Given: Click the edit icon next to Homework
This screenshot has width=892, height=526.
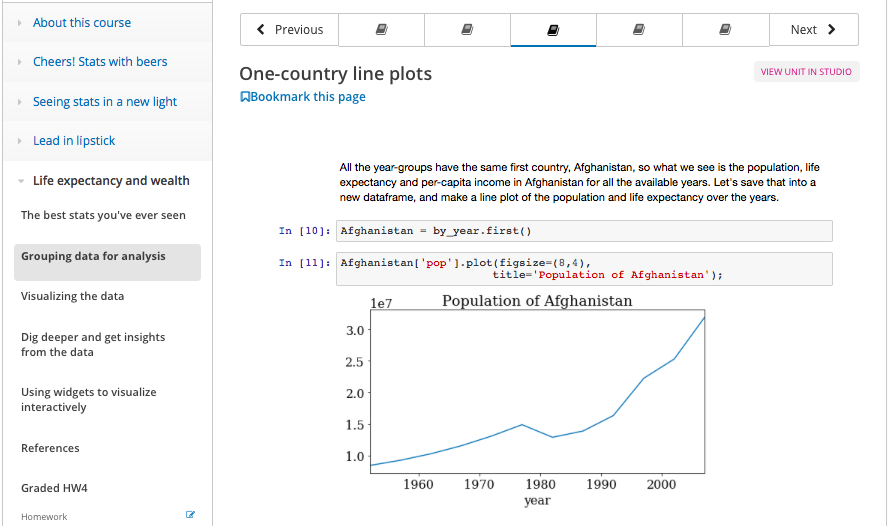Looking at the screenshot, I should tap(190, 515).
